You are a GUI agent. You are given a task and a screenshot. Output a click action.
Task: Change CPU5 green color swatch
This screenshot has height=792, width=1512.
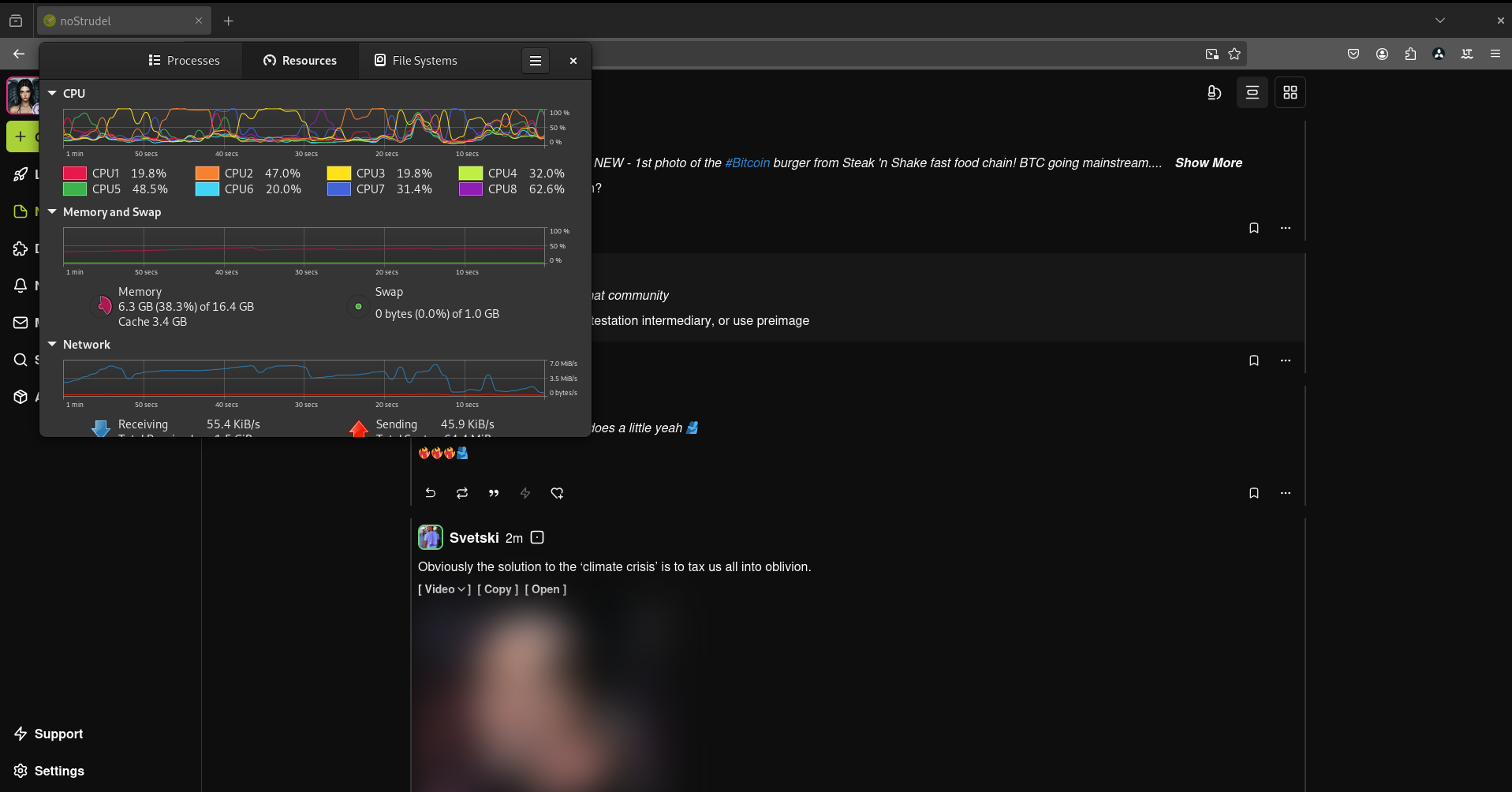[75, 189]
